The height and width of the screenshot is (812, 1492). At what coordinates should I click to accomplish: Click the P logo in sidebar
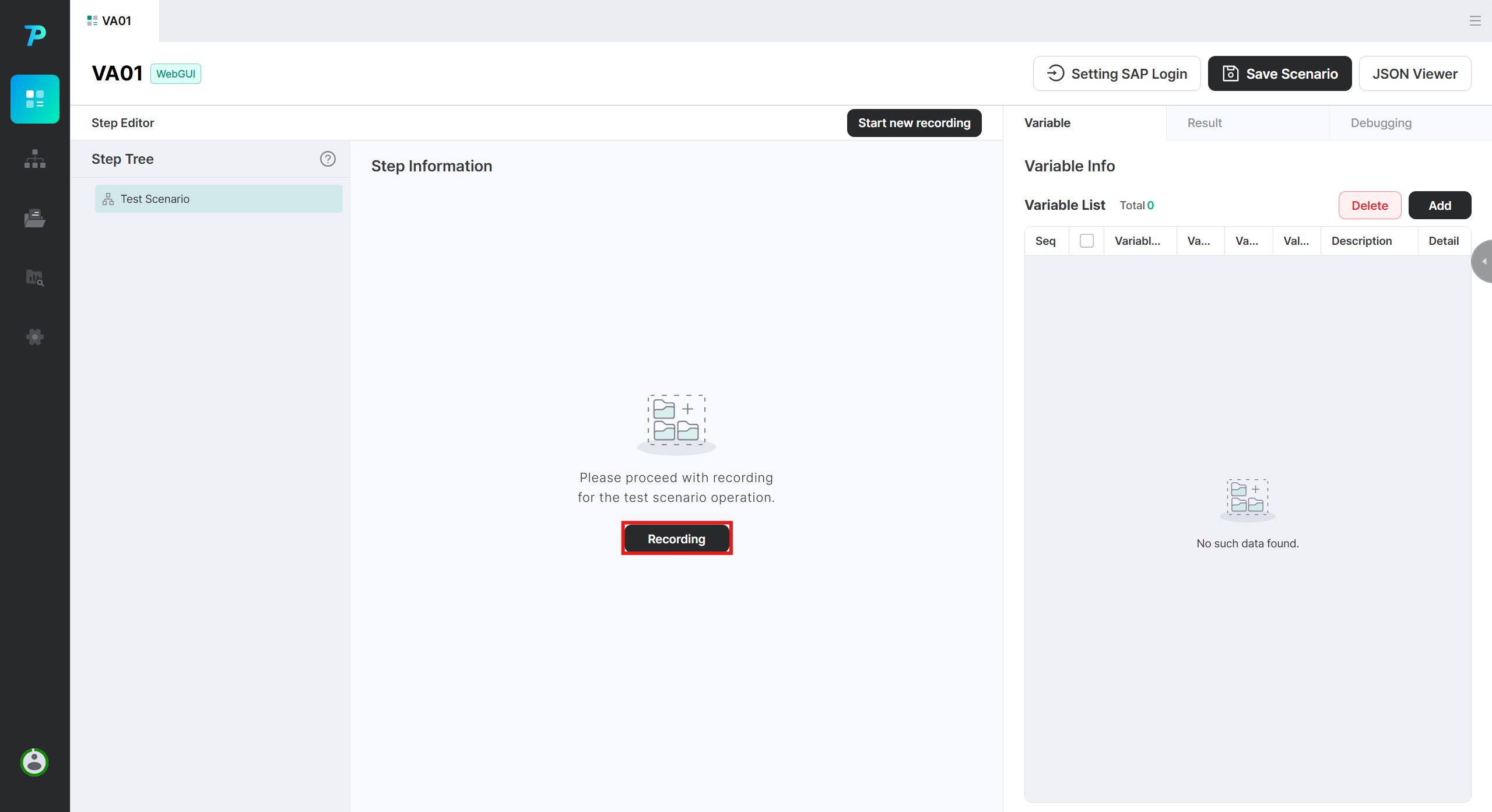[35, 35]
